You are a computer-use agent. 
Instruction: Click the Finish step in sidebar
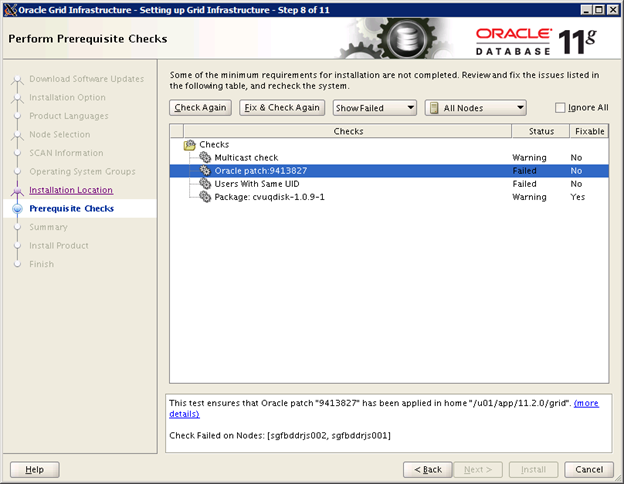click(x=41, y=264)
